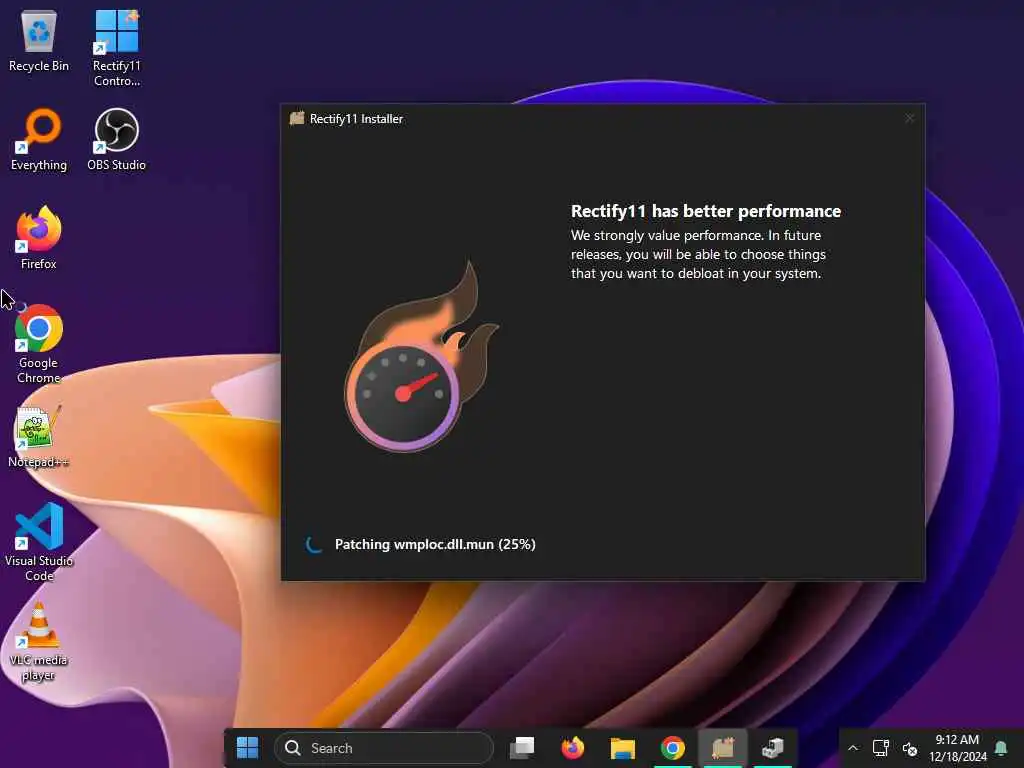Viewport: 1024px width, 768px height.
Task: Click the Rectify11 Installer title bar icon
Action: click(297, 118)
